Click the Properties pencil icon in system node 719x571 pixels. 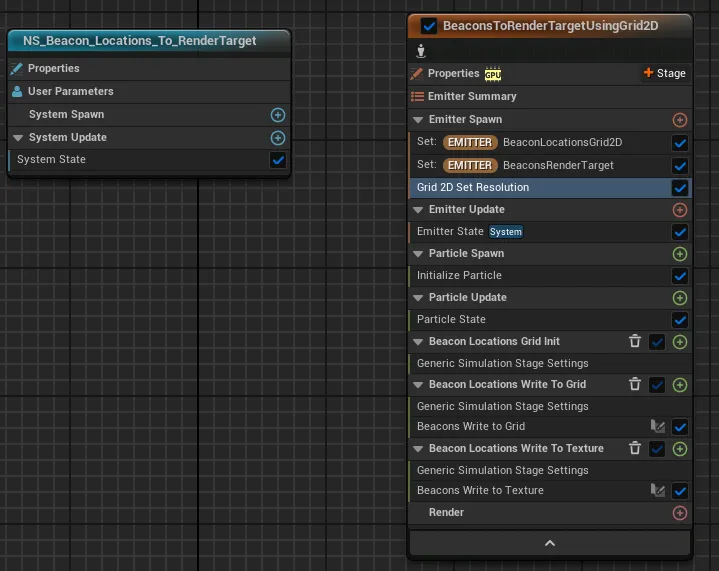click(x=17, y=68)
